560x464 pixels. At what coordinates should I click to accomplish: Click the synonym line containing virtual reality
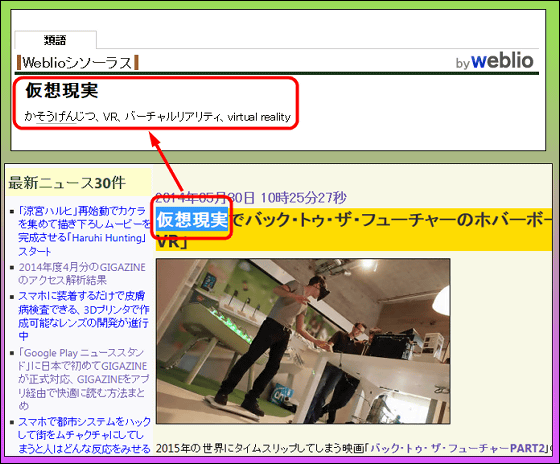pyautogui.click(x=158, y=117)
